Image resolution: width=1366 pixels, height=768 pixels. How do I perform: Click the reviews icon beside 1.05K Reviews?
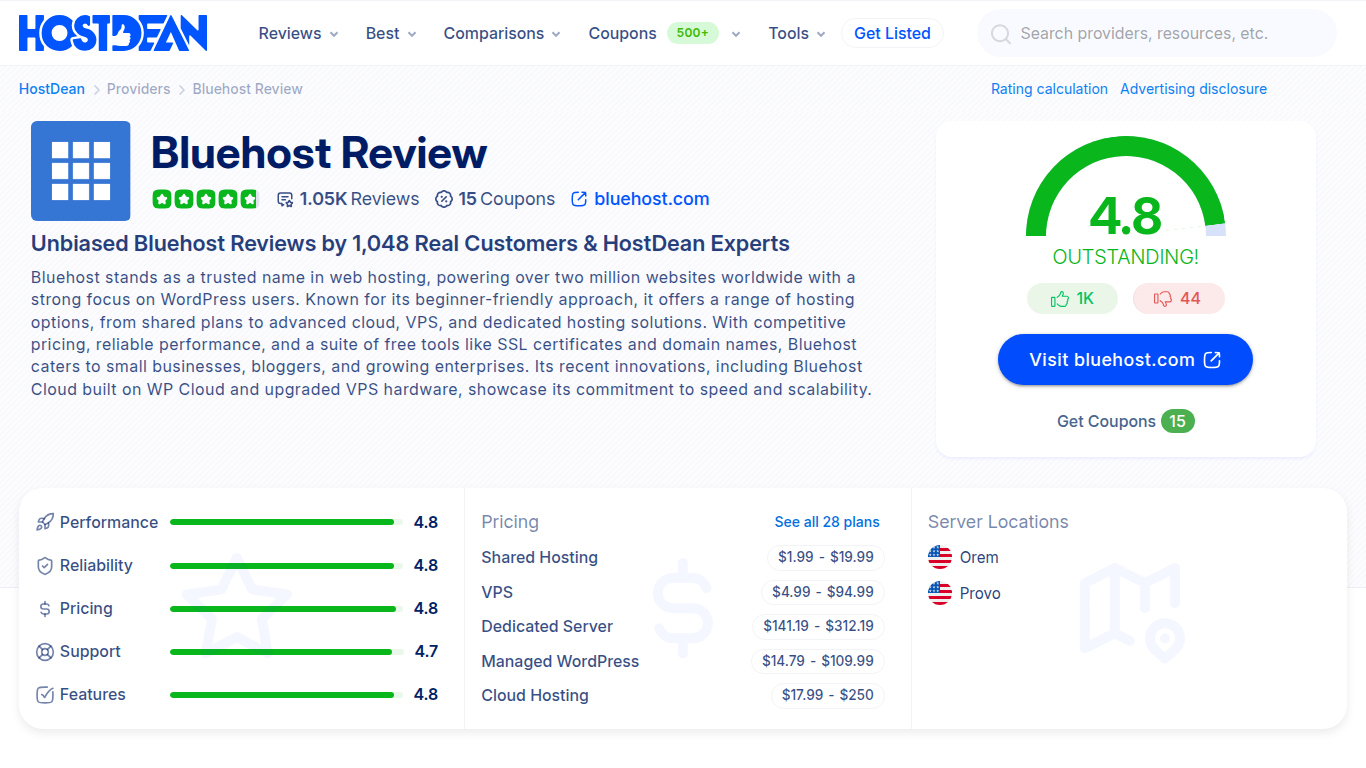click(x=285, y=199)
